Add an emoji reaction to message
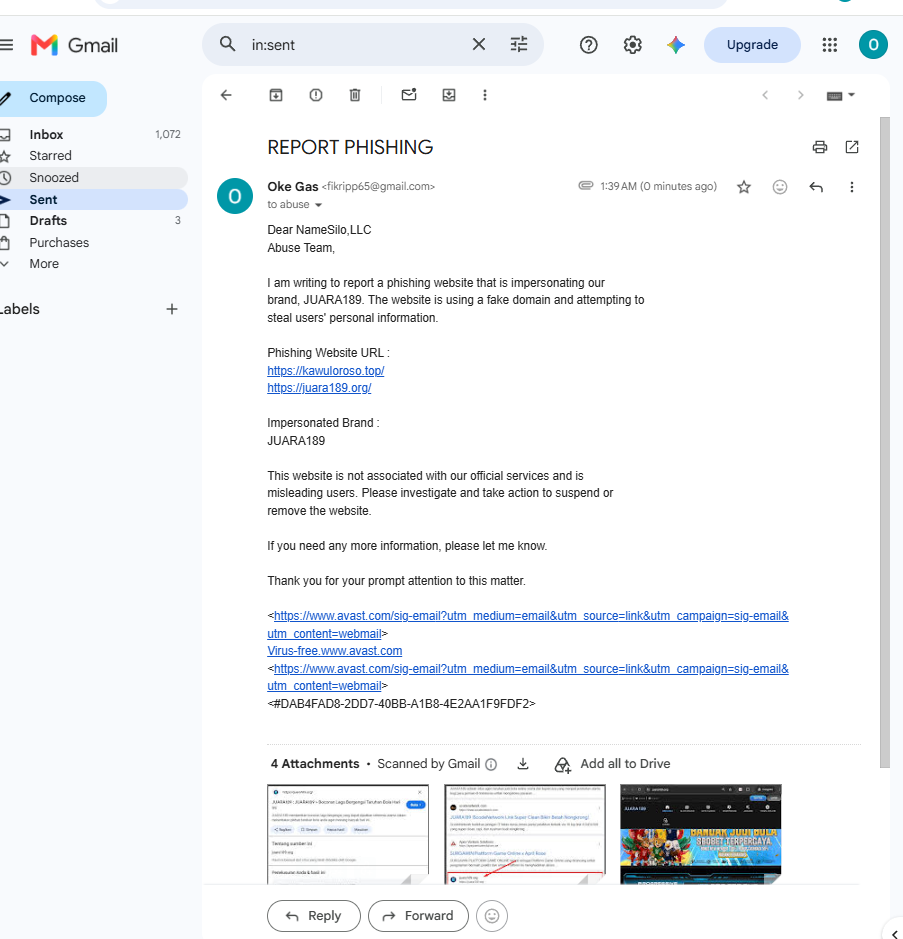Image resolution: width=903 pixels, height=939 pixels. click(780, 187)
